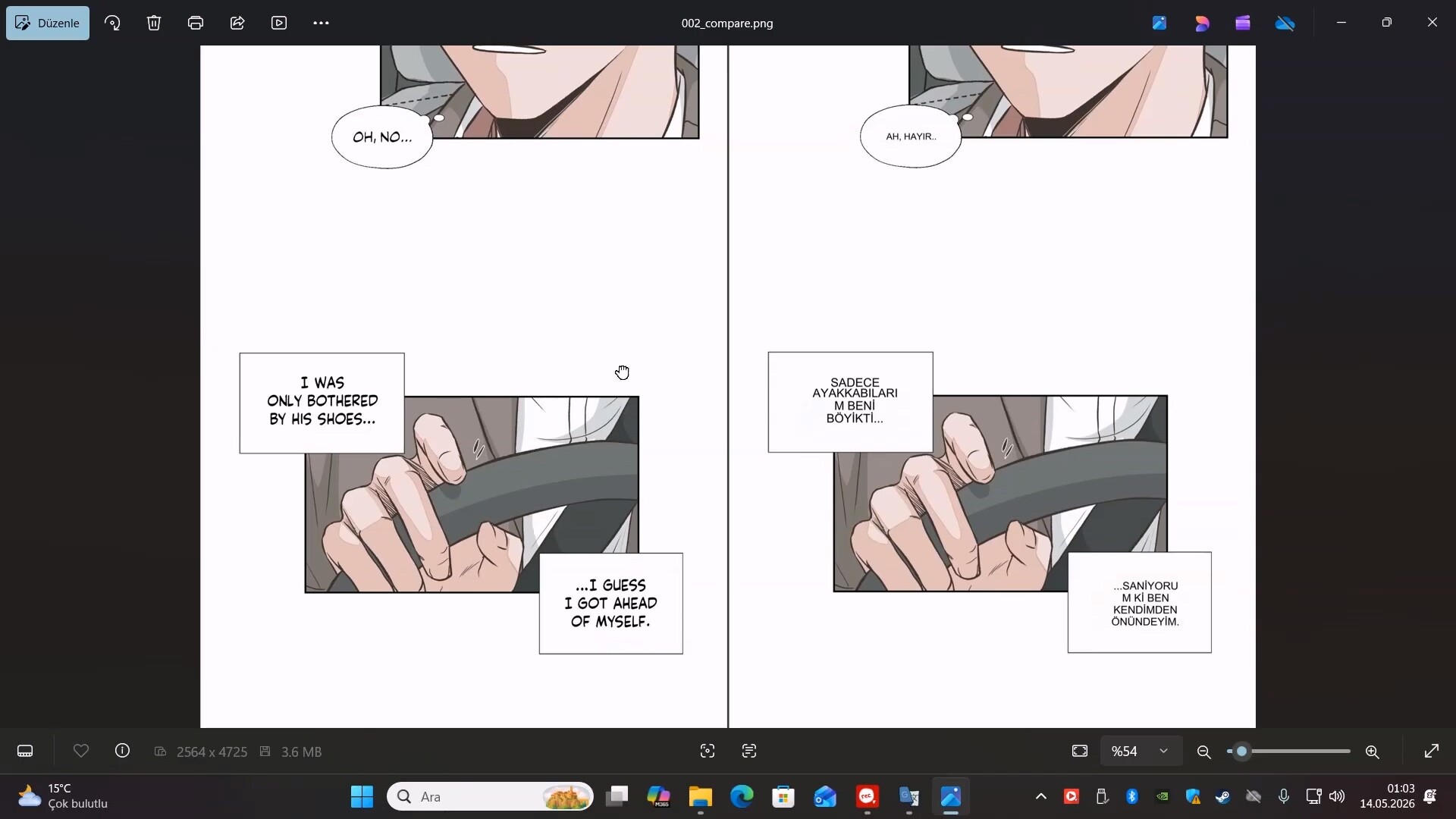Screen dimensions: 1456x819
Task: Click the 002_compare.png file title
Action: [727, 23]
